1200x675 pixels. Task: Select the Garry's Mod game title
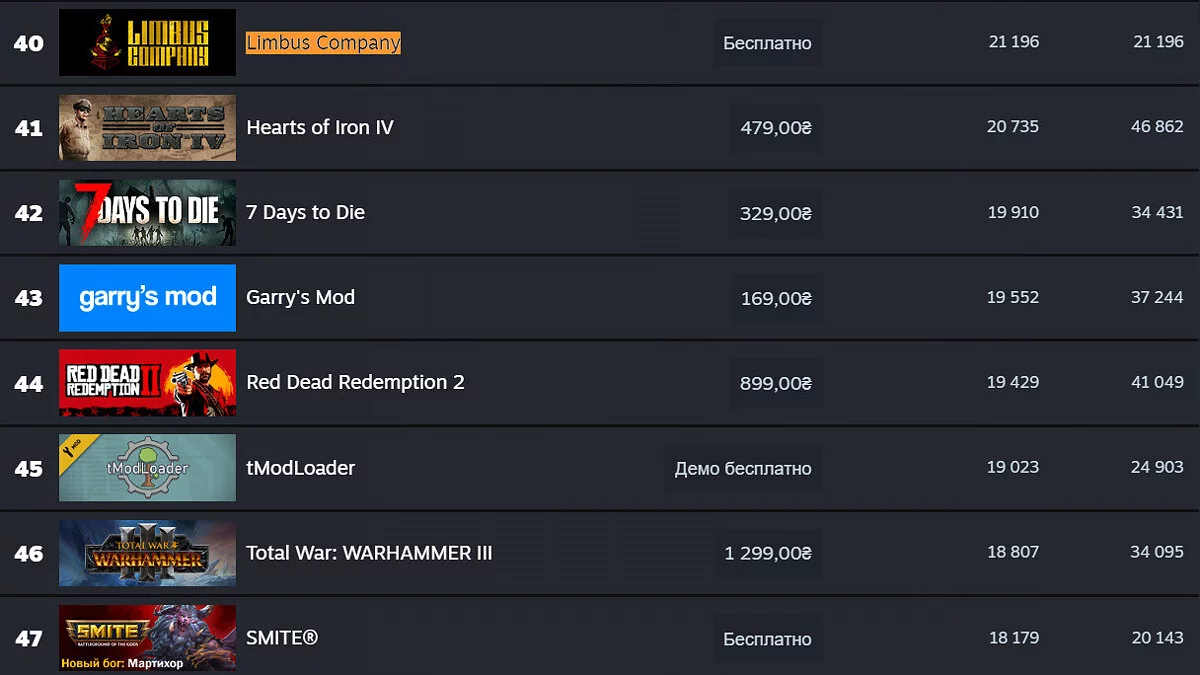[x=300, y=297]
